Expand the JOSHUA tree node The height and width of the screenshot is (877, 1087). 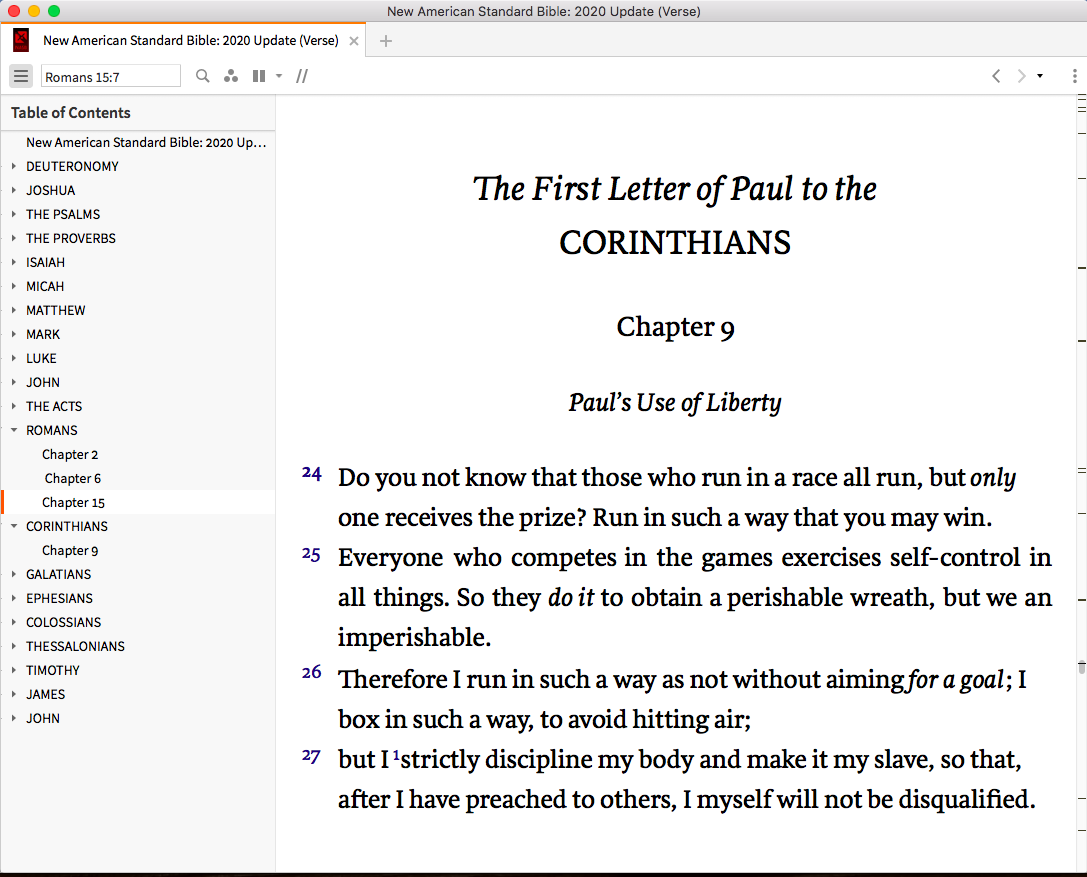tap(14, 190)
